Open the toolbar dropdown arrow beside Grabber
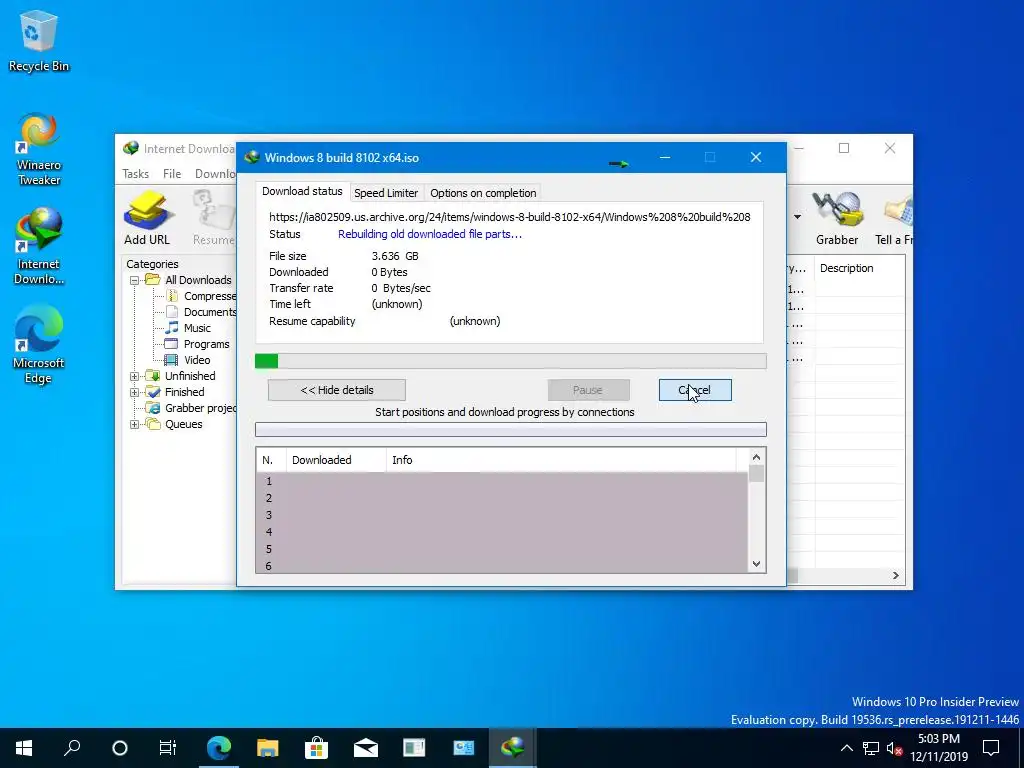Viewport: 1024px width, 768px height. click(797, 217)
